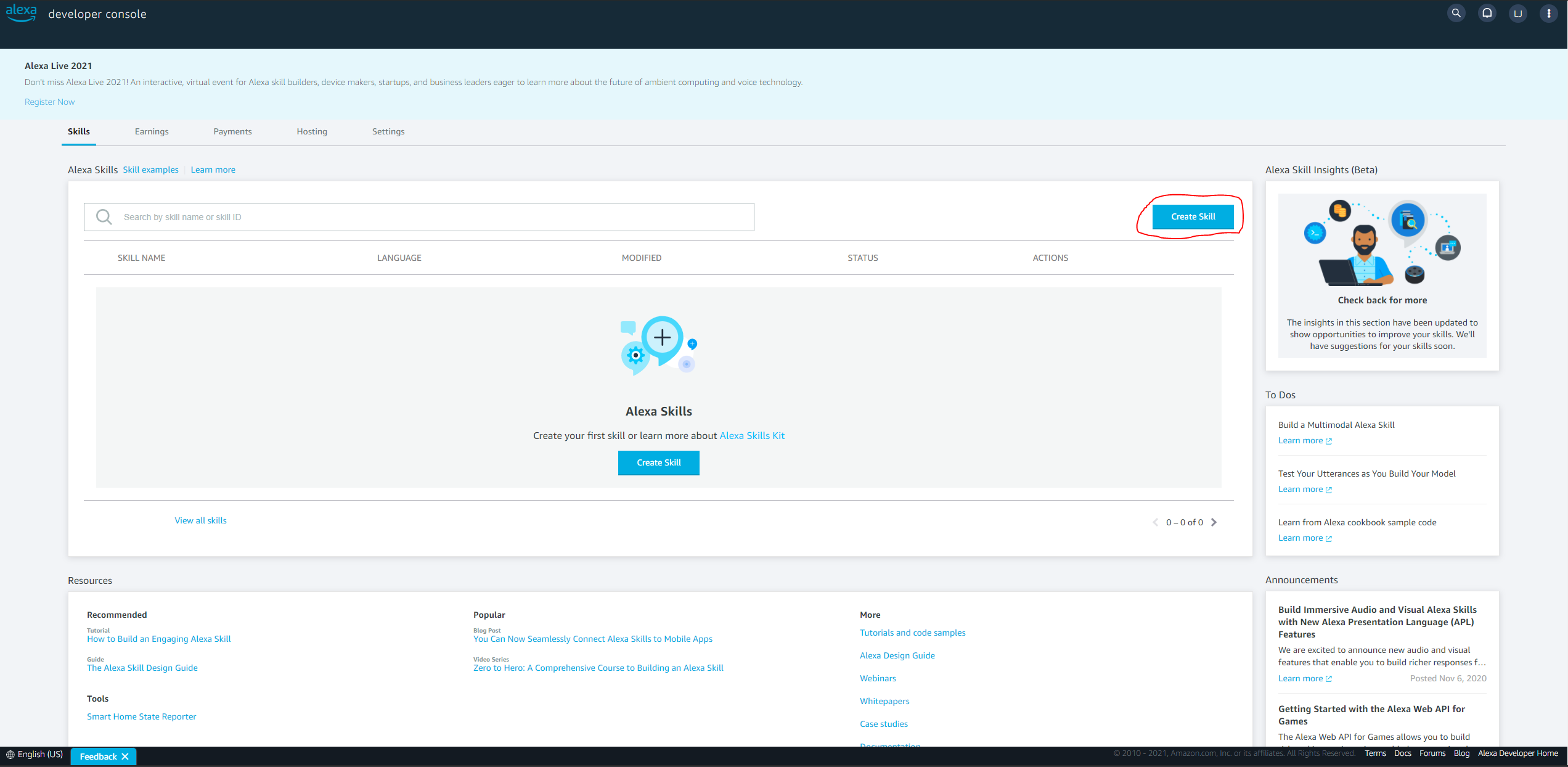
Task: Focus the skill name search field
Action: (431, 217)
